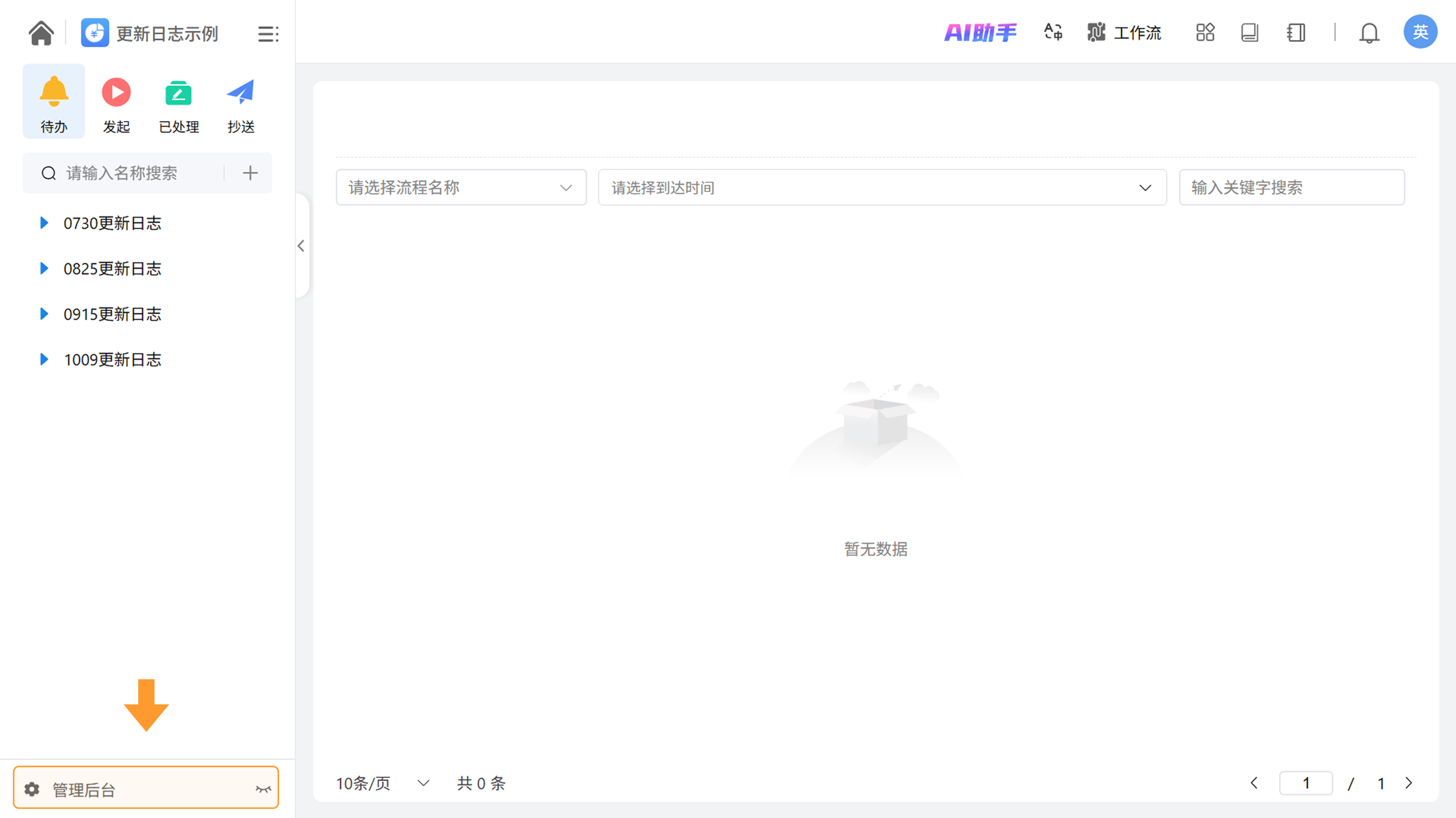Click the notebook icon in header

tap(1296, 32)
